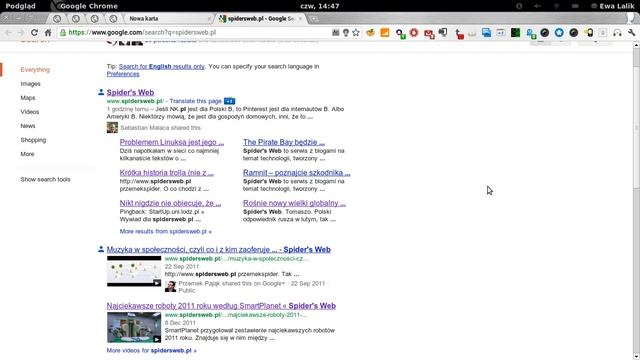Click the czw, 14:47 clock in panel
640x360 pixels.
(320, 6)
